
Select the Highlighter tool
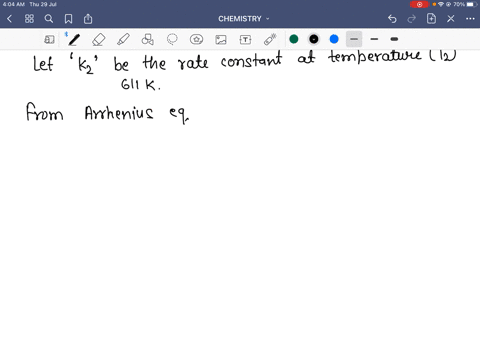coord(123,39)
